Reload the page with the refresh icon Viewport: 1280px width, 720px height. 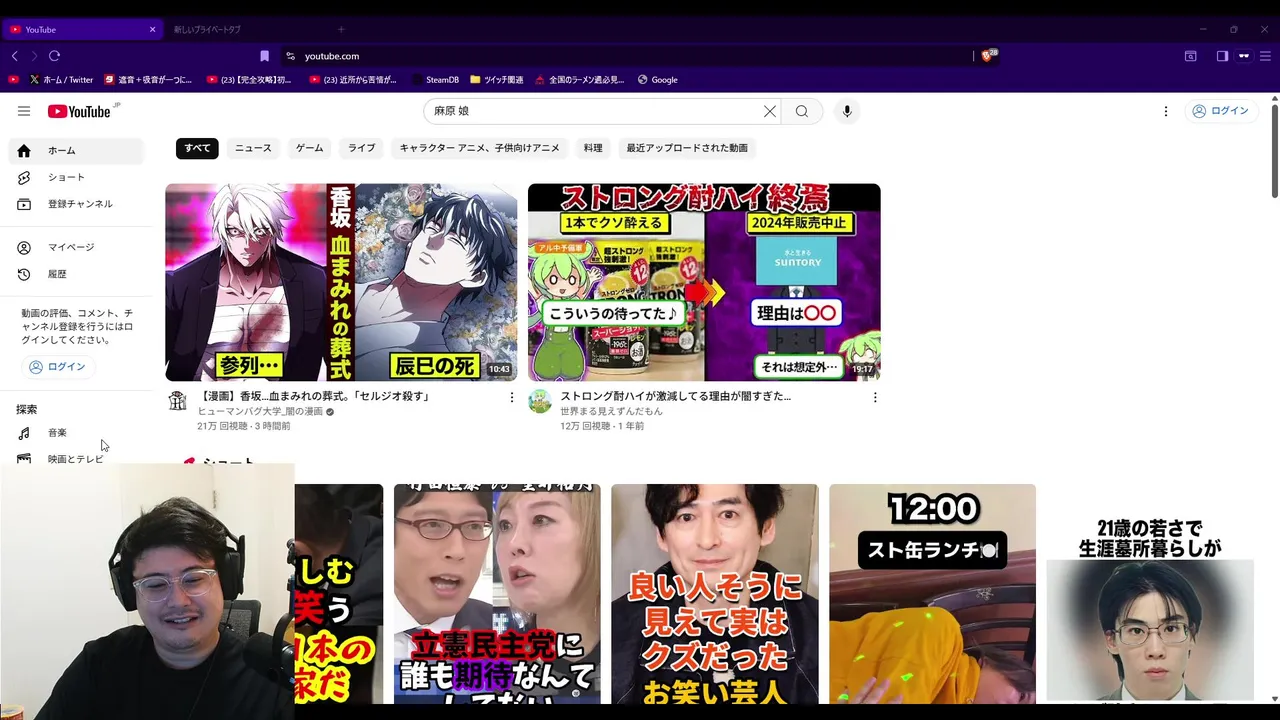point(54,56)
